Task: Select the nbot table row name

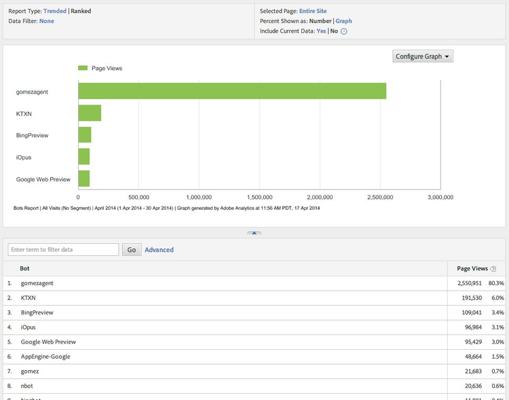Action: (x=27, y=386)
